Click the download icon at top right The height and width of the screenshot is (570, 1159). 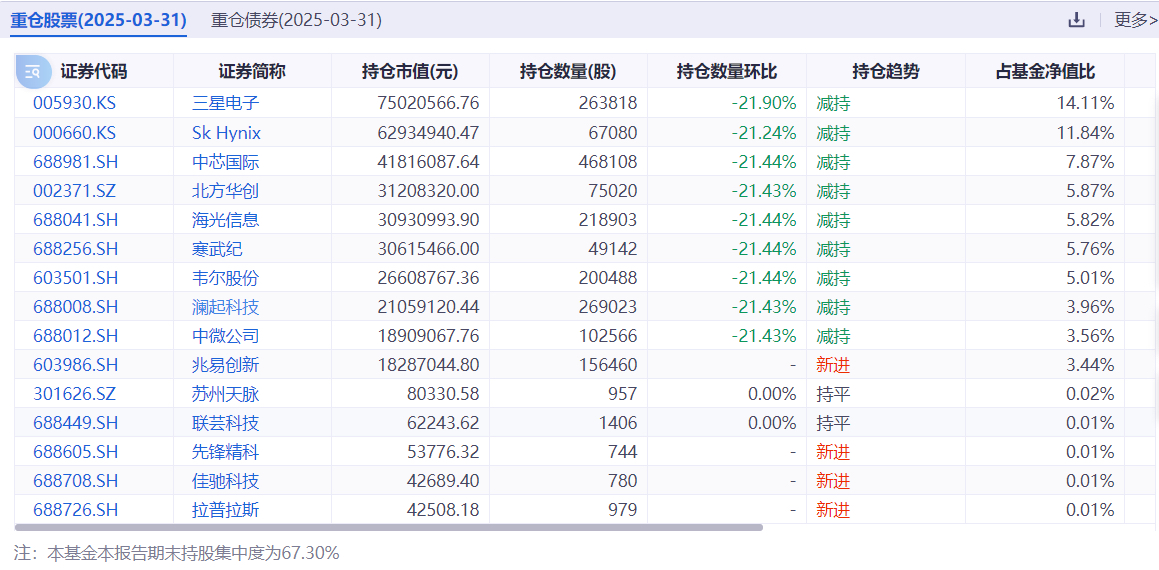tap(1076, 20)
